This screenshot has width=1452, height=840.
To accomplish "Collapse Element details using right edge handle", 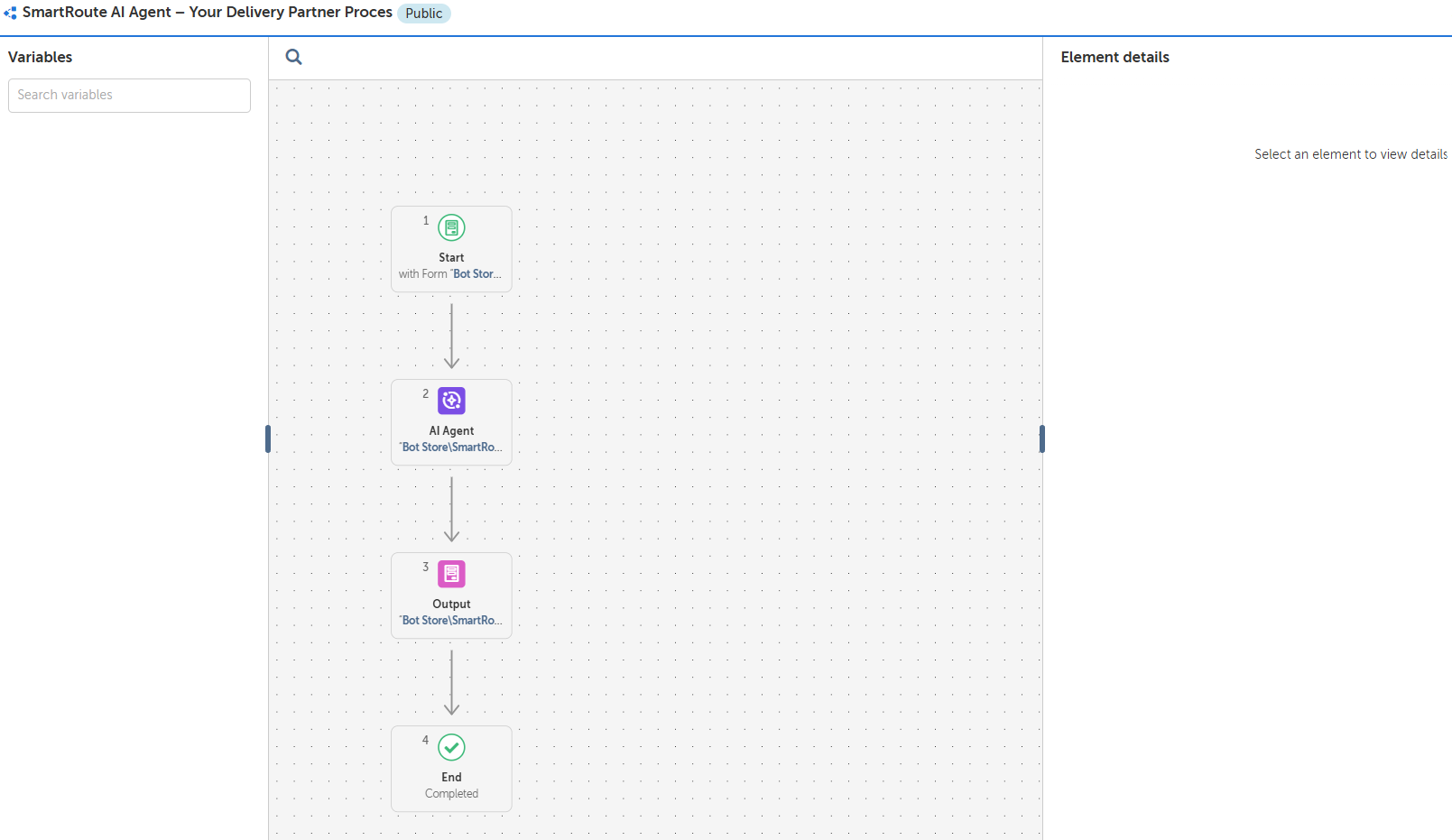I will pos(1041,438).
